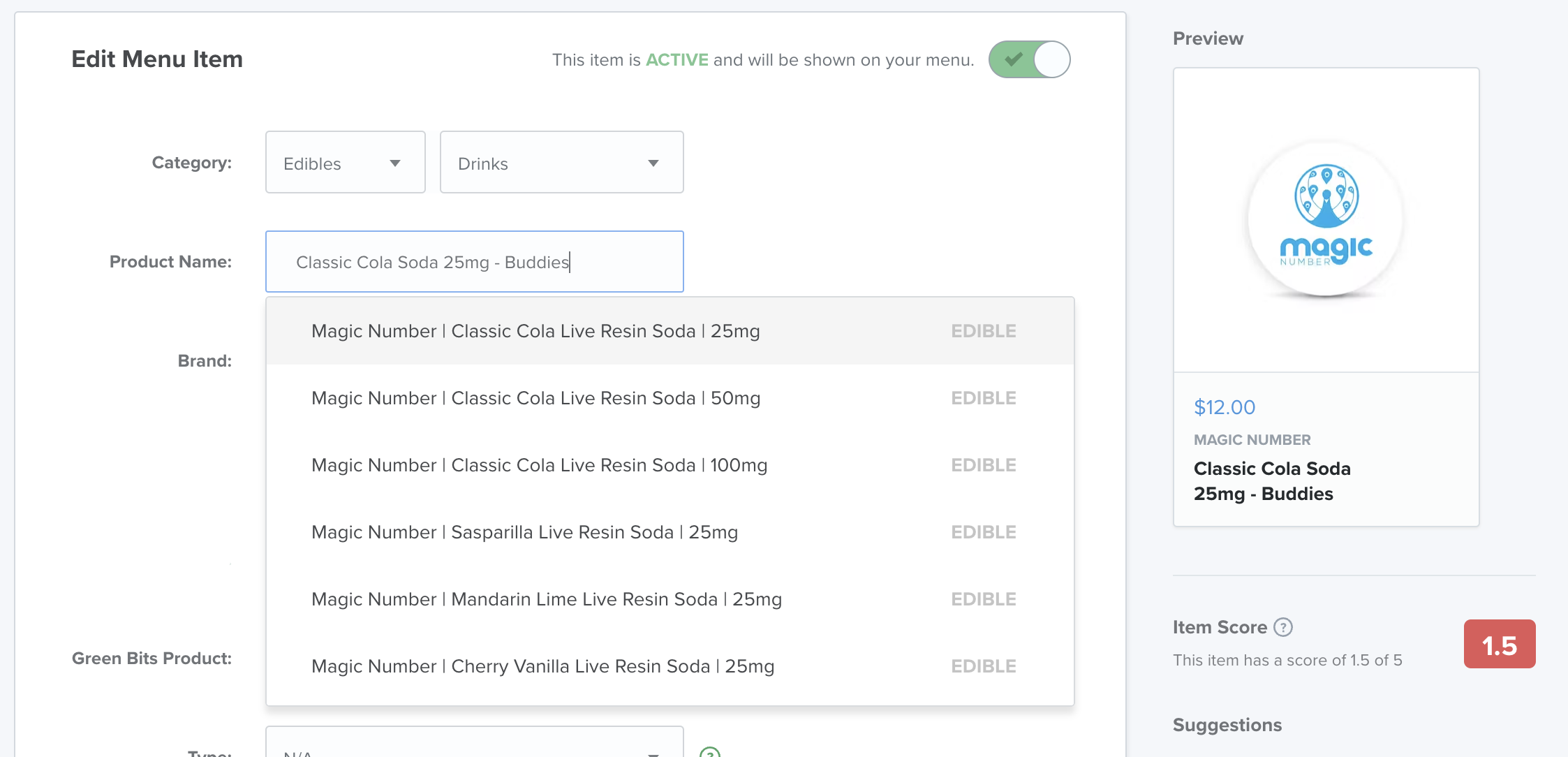Click the Suggestions heading
This screenshot has height=757, width=1568.
click(x=1227, y=725)
